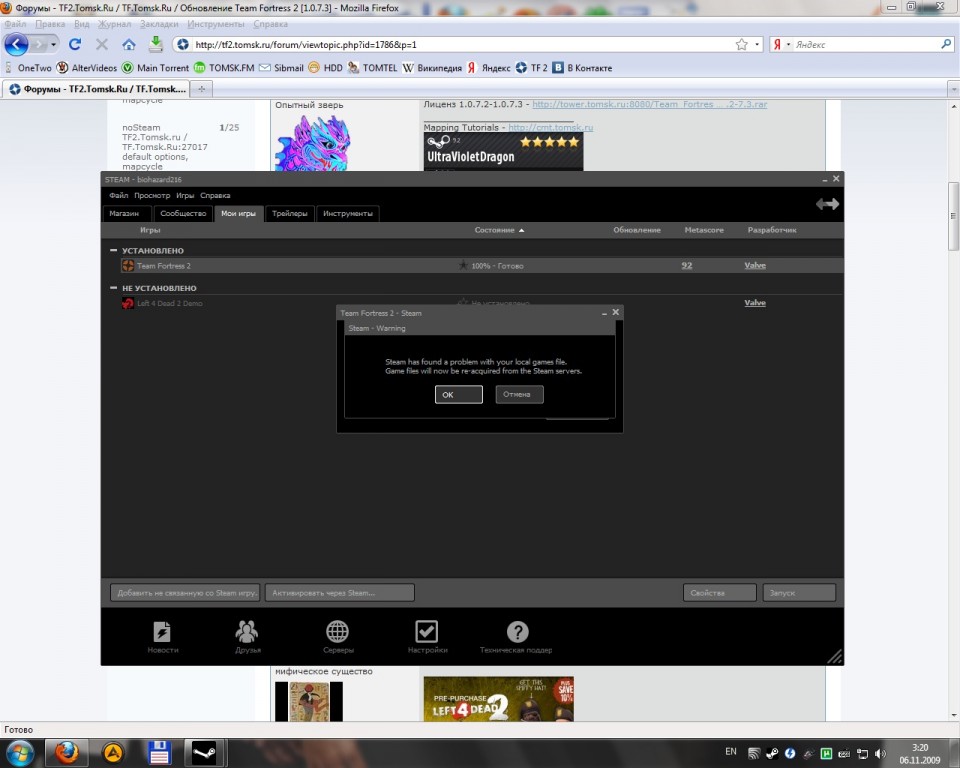Open the TOMSK.FM bookmark

[224, 68]
